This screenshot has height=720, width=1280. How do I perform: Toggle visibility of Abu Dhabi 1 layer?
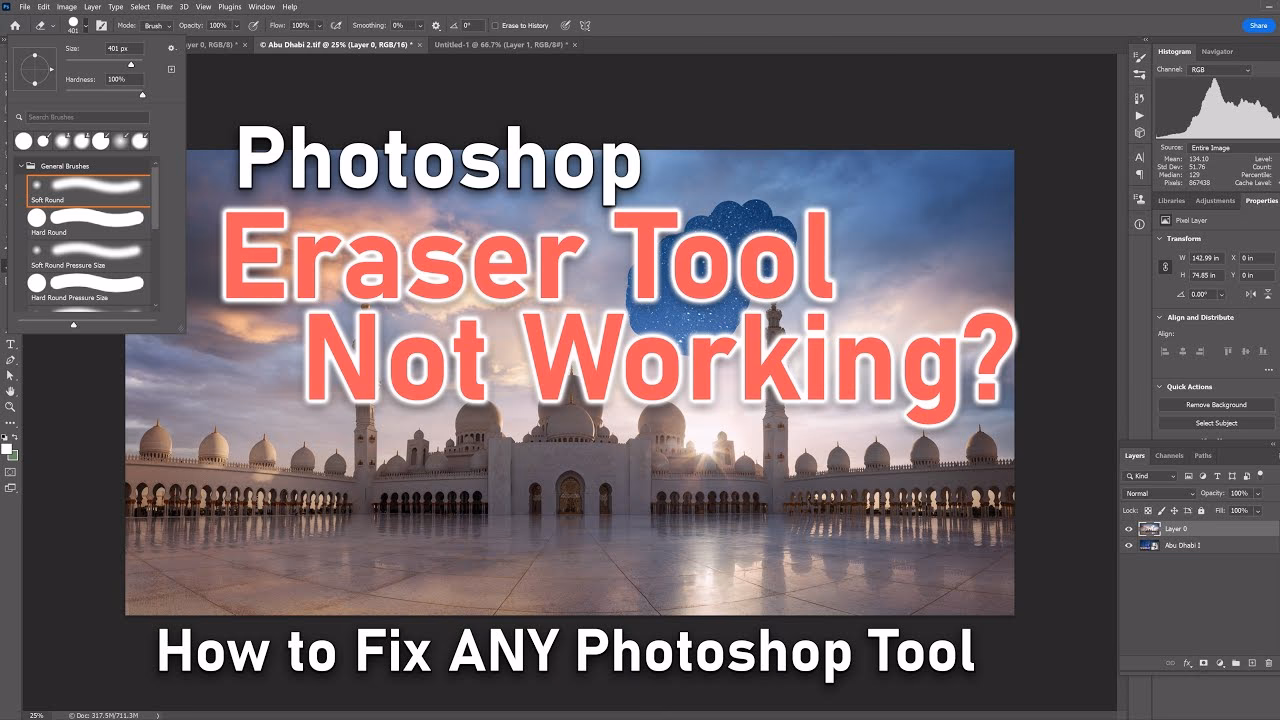1128,545
